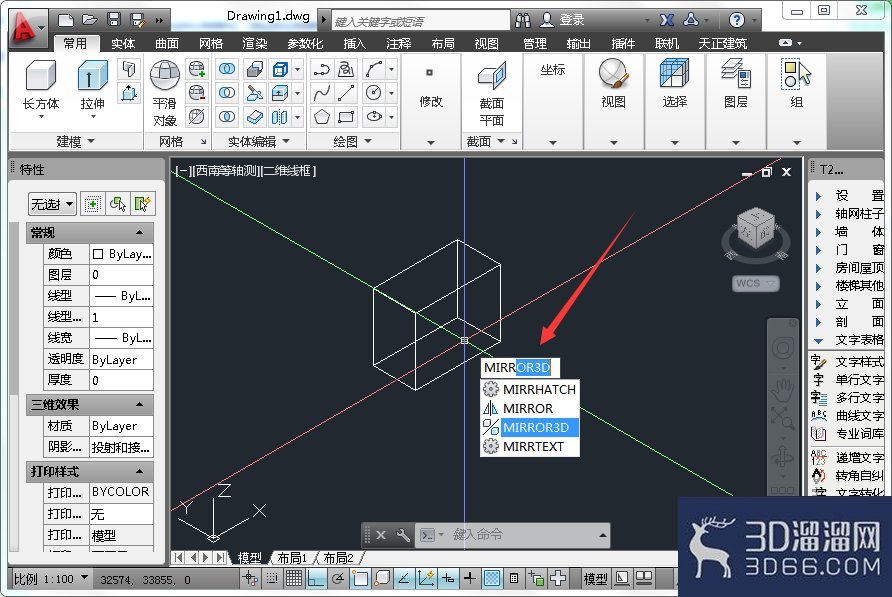Select MIRRHATCH from the autocomplete list

(x=530, y=389)
